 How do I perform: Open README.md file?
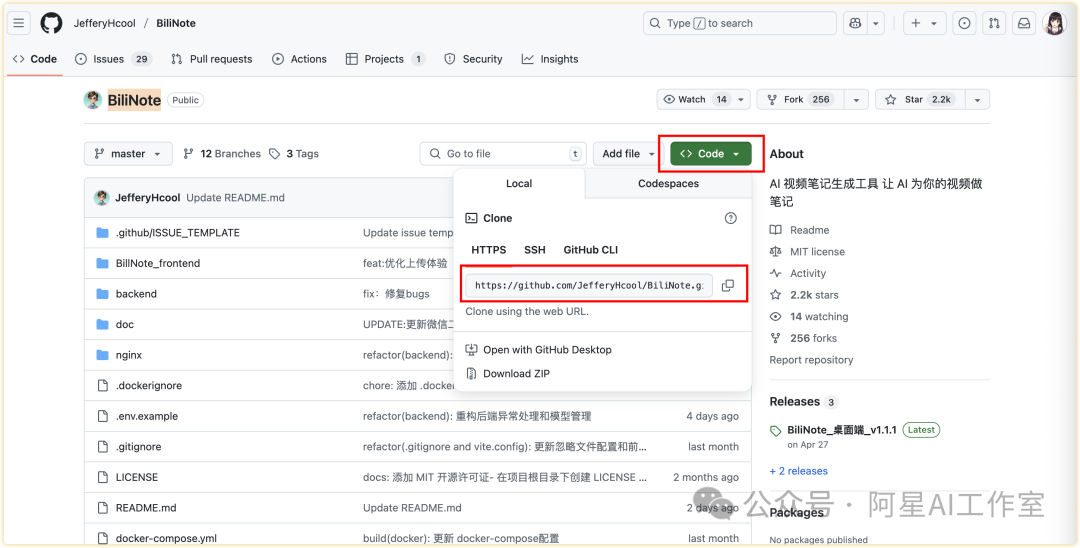click(x=146, y=508)
